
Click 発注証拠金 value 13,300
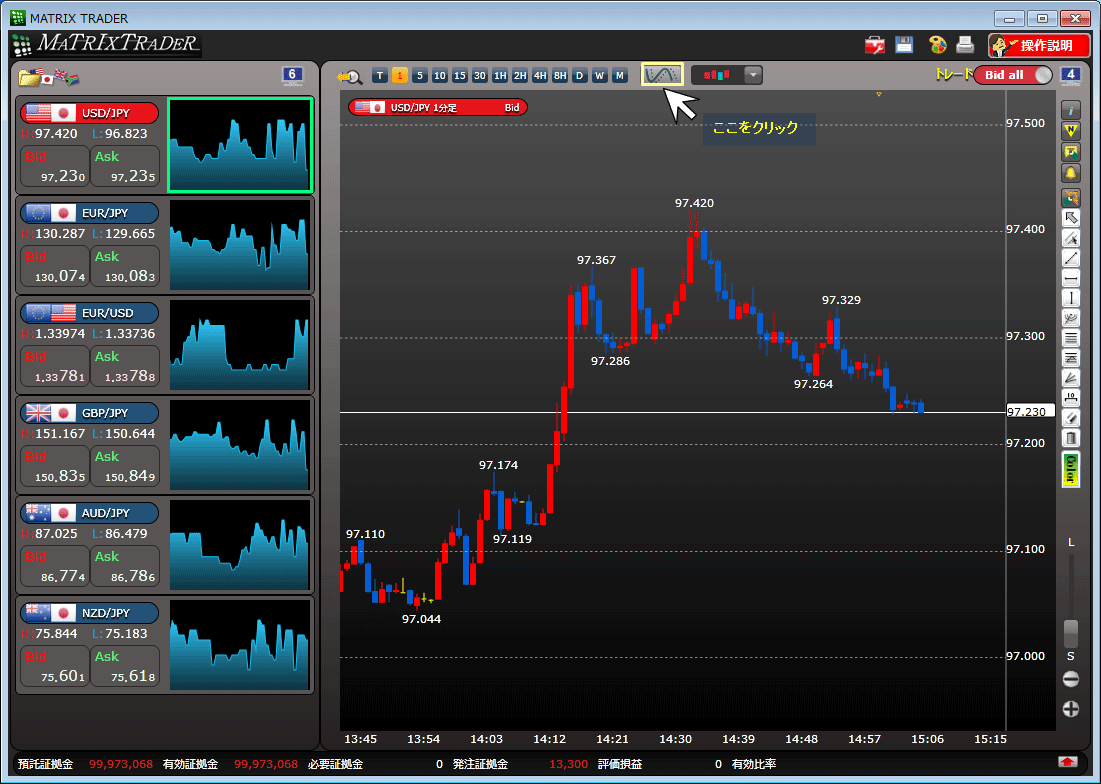coord(568,764)
